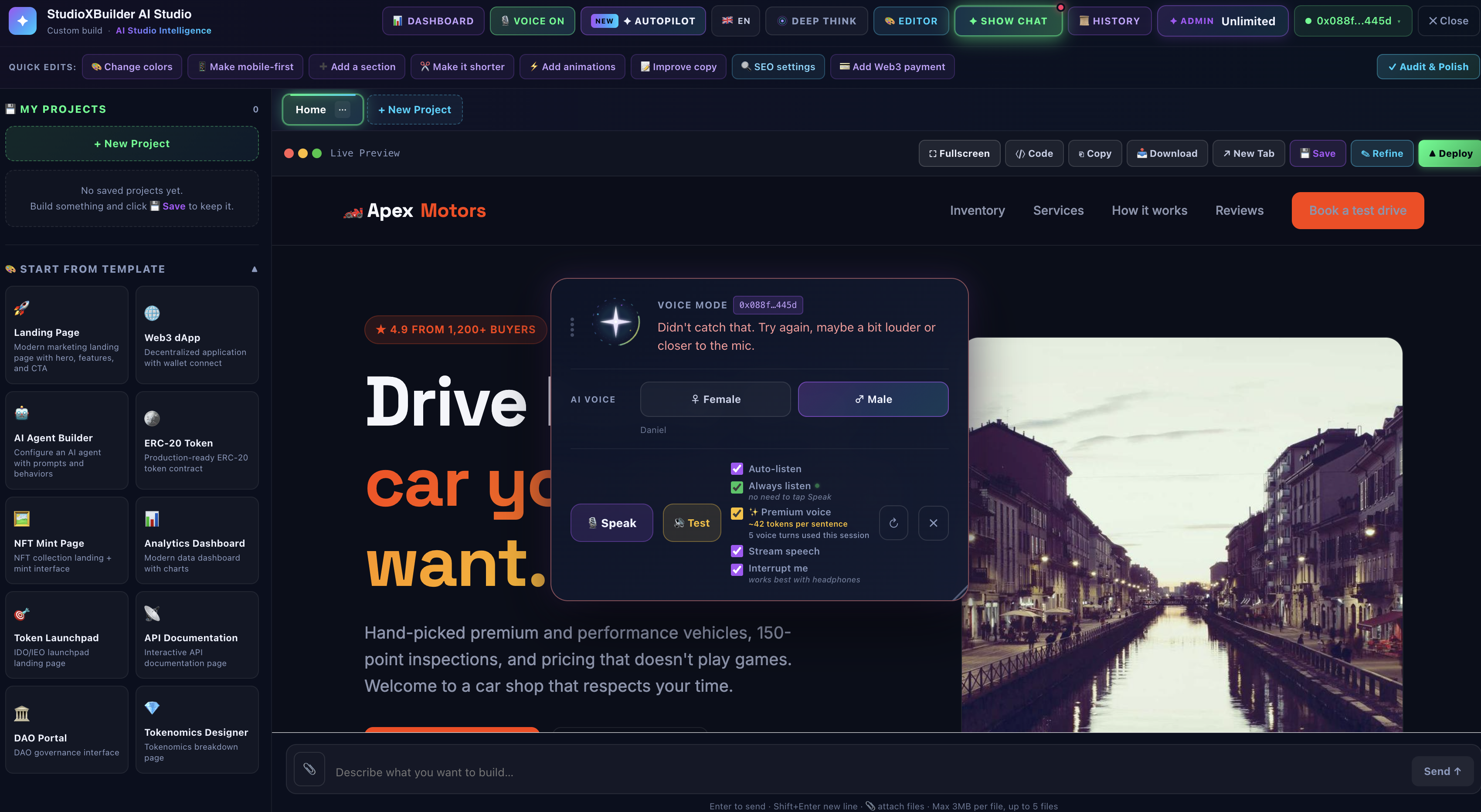Click the voice panel drag handle dots

click(572, 327)
